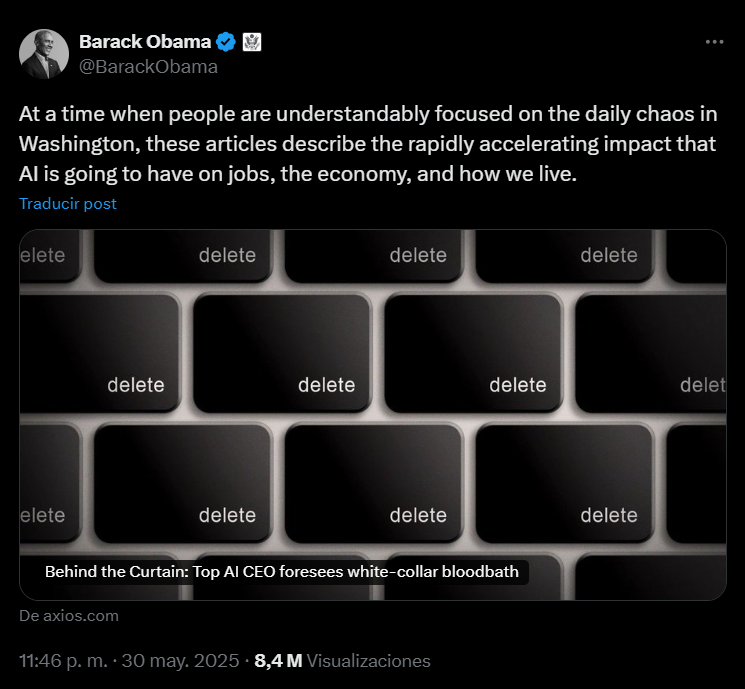Click the Visualizaciones label

point(368,661)
